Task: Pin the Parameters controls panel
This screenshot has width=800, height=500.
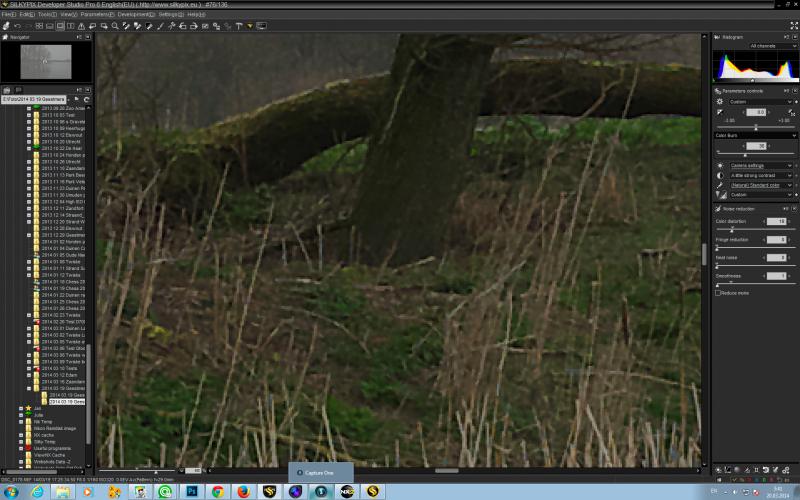Action: (788, 91)
